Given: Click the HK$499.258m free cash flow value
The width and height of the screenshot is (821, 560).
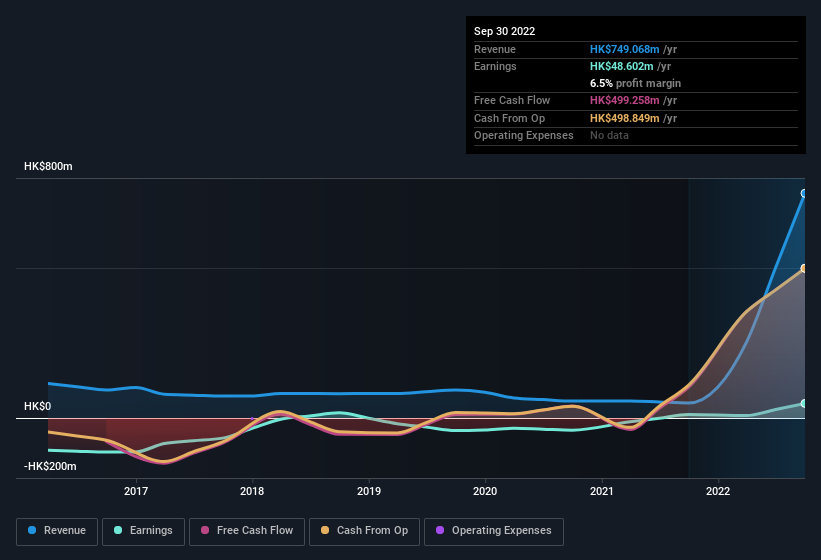Looking at the screenshot, I should coord(624,100).
